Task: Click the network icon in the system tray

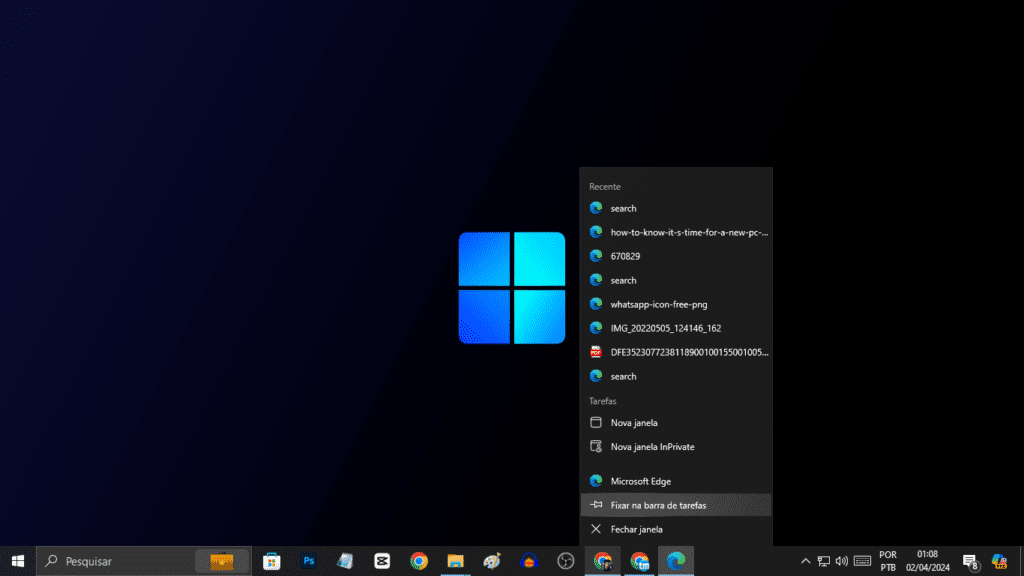Action: (x=824, y=561)
